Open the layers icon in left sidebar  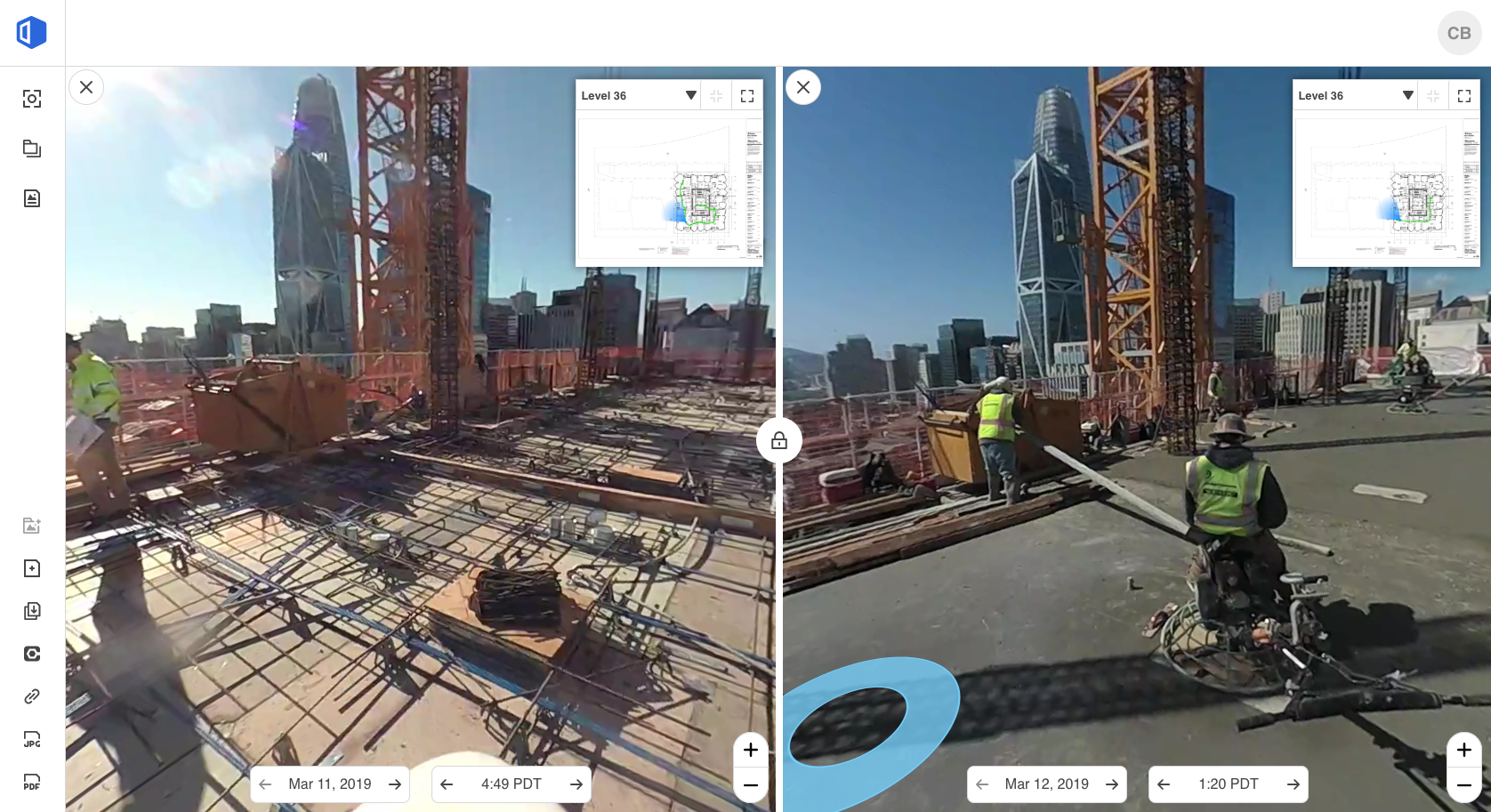point(32,149)
